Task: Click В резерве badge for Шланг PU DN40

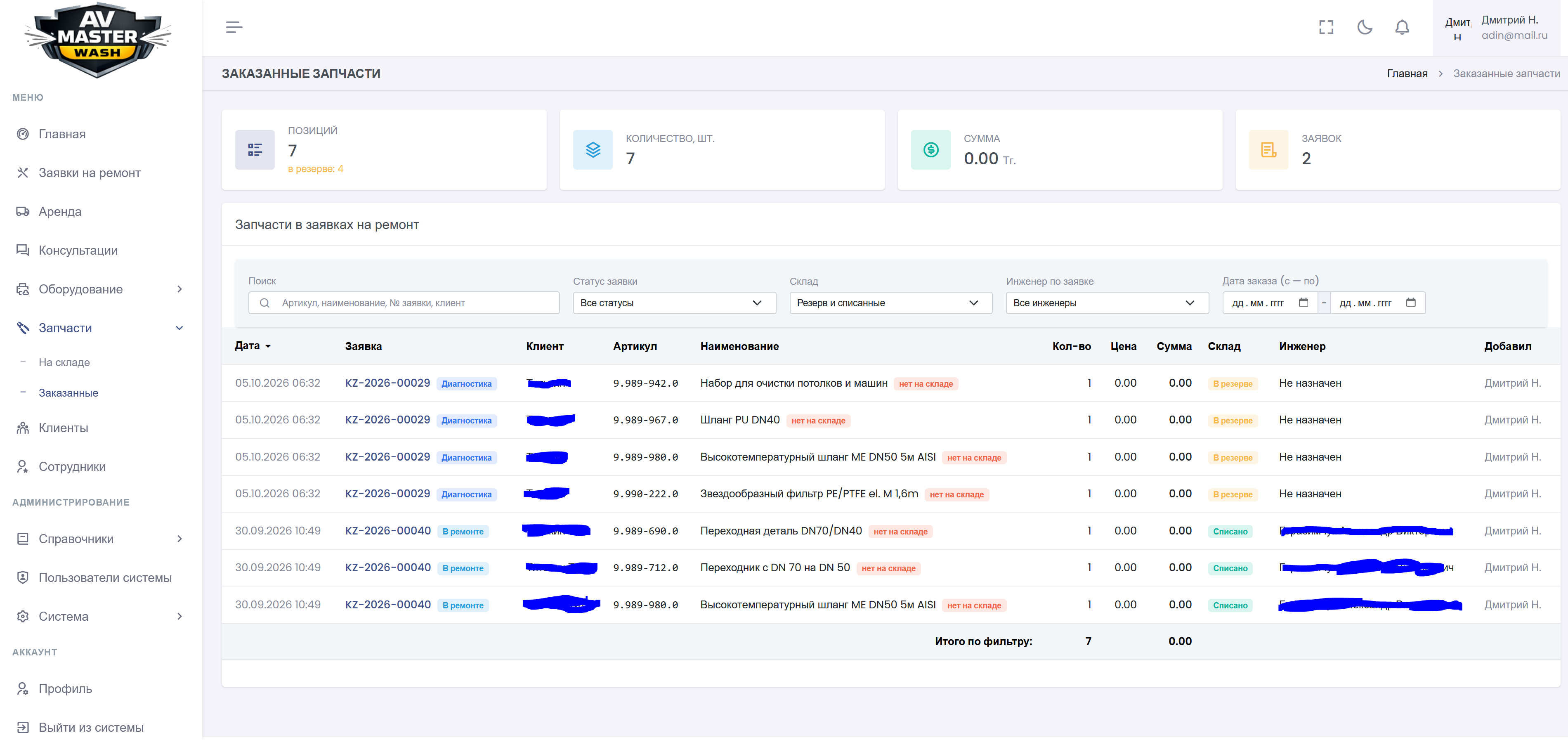Action: point(1233,421)
